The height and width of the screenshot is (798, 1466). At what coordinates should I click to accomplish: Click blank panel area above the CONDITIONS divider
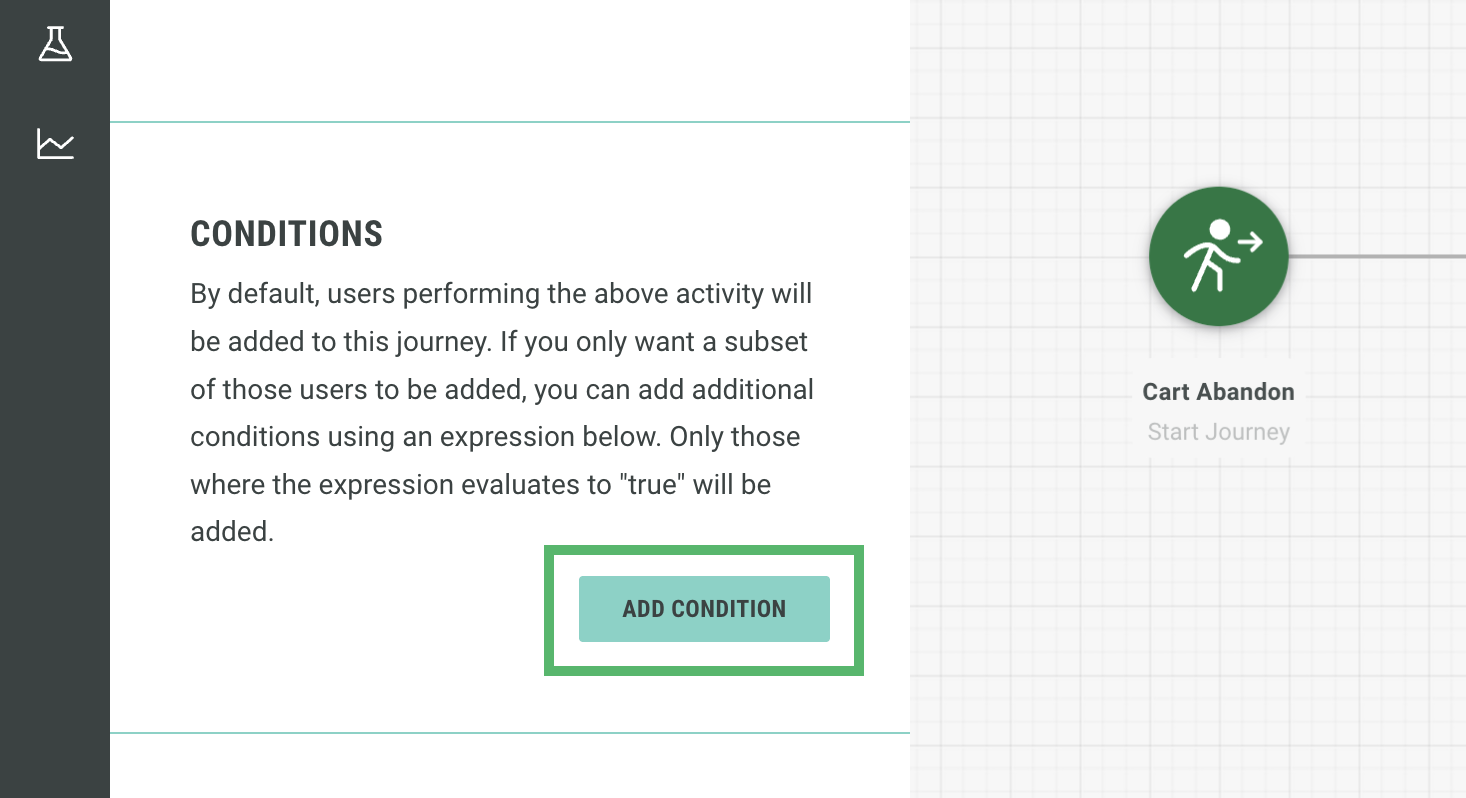(x=500, y=60)
